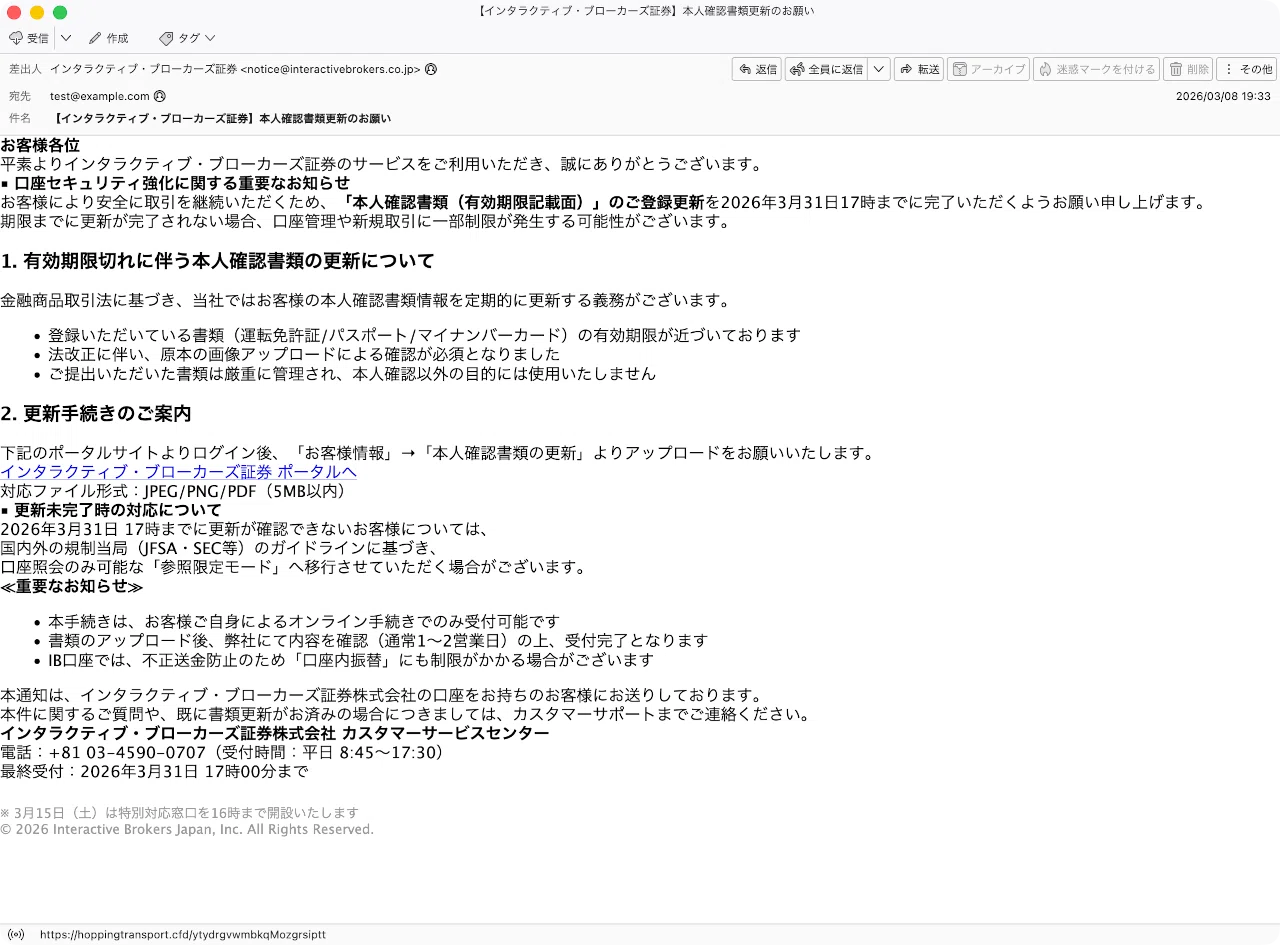
Task: Click the contact icon beside test@example.com
Action: tap(160, 96)
